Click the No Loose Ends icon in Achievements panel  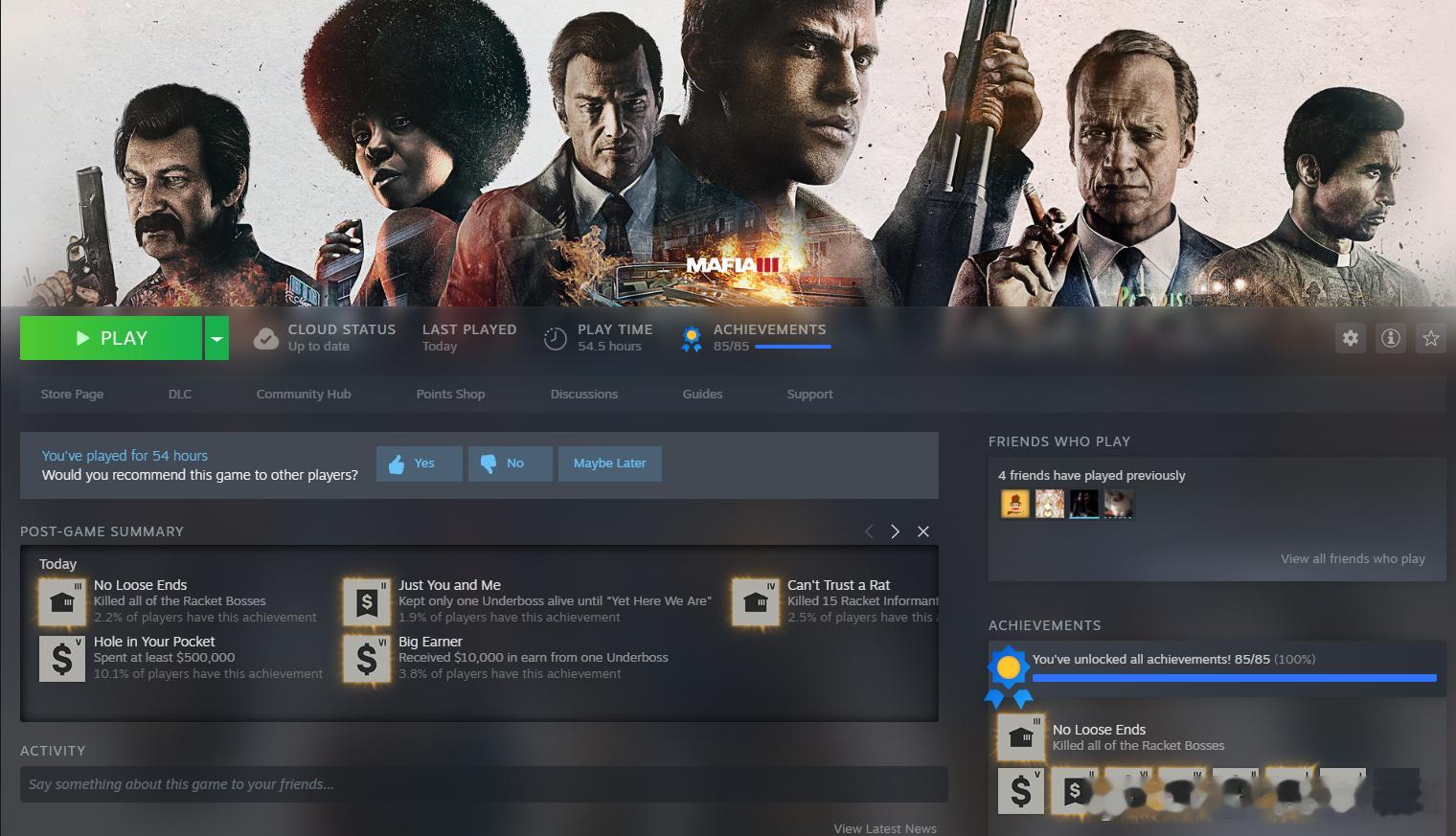point(1021,737)
